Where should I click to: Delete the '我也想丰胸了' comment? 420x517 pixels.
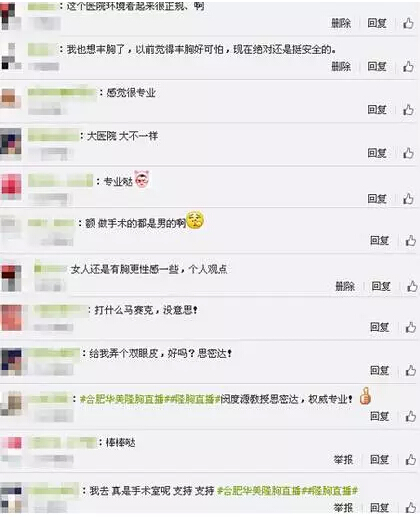pyautogui.click(x=341, y=67)
